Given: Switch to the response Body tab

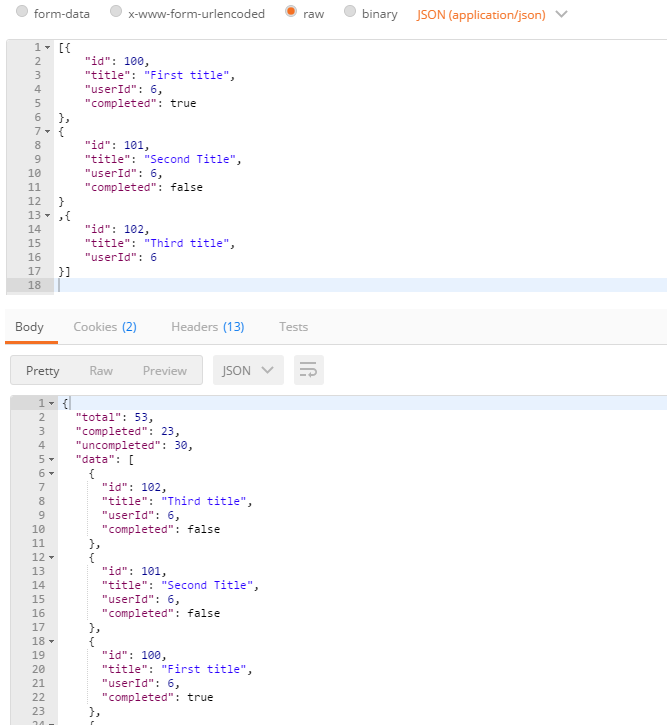Looking at the screenshot, I should (x=29, y=327).
